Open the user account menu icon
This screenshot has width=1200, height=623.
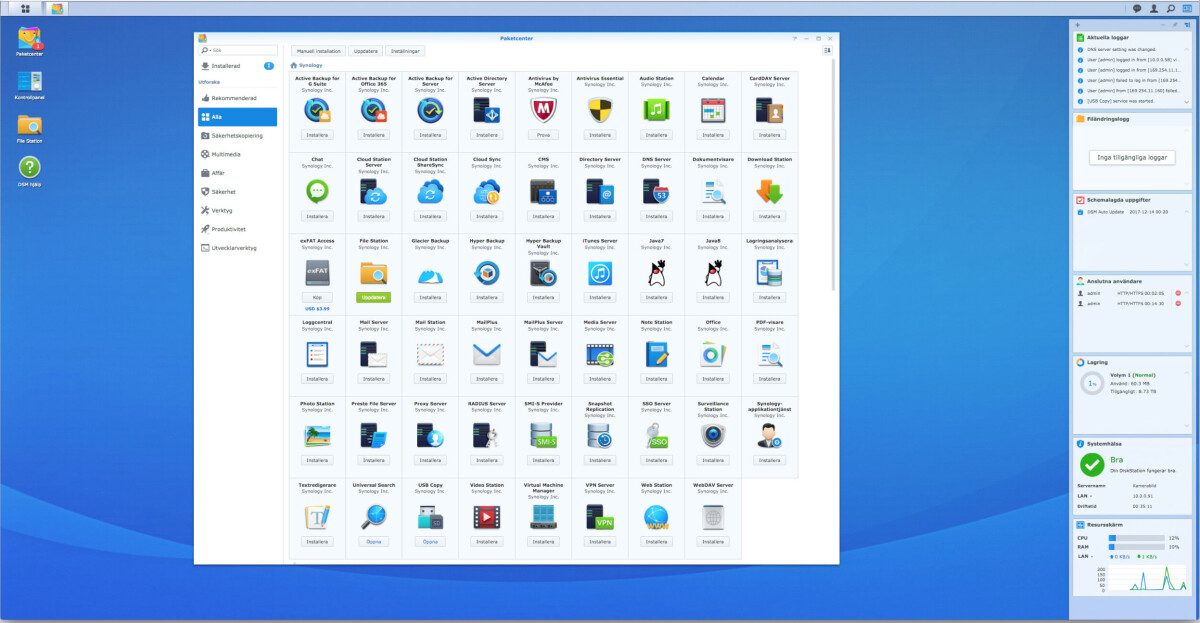pos(1154,8)
